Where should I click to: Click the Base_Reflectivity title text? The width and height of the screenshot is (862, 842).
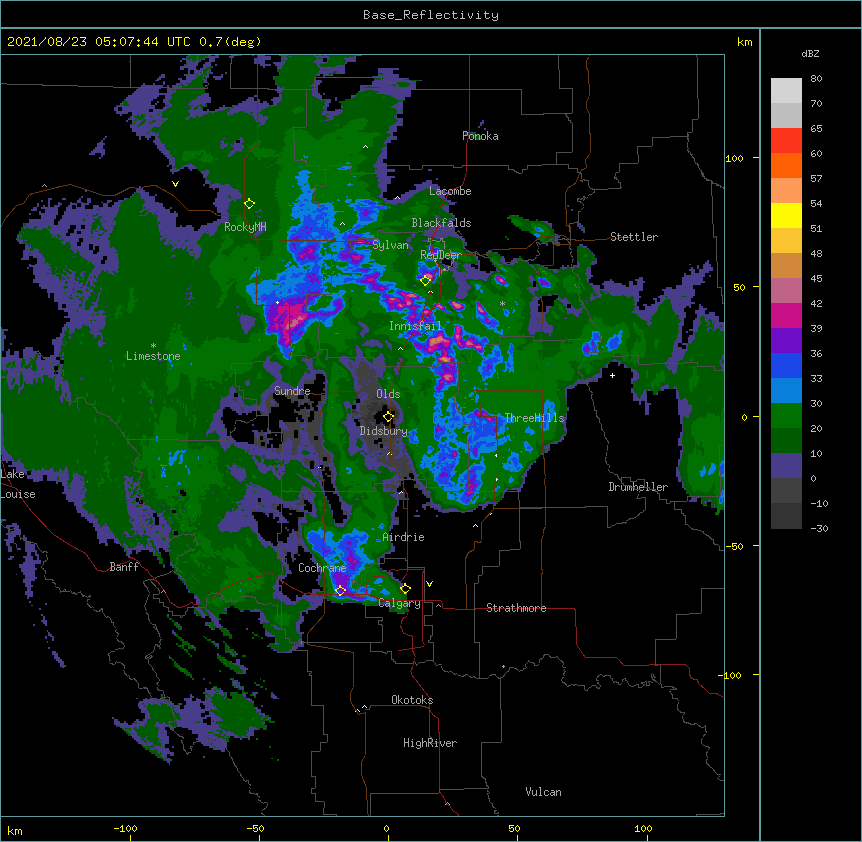point(430,15)
